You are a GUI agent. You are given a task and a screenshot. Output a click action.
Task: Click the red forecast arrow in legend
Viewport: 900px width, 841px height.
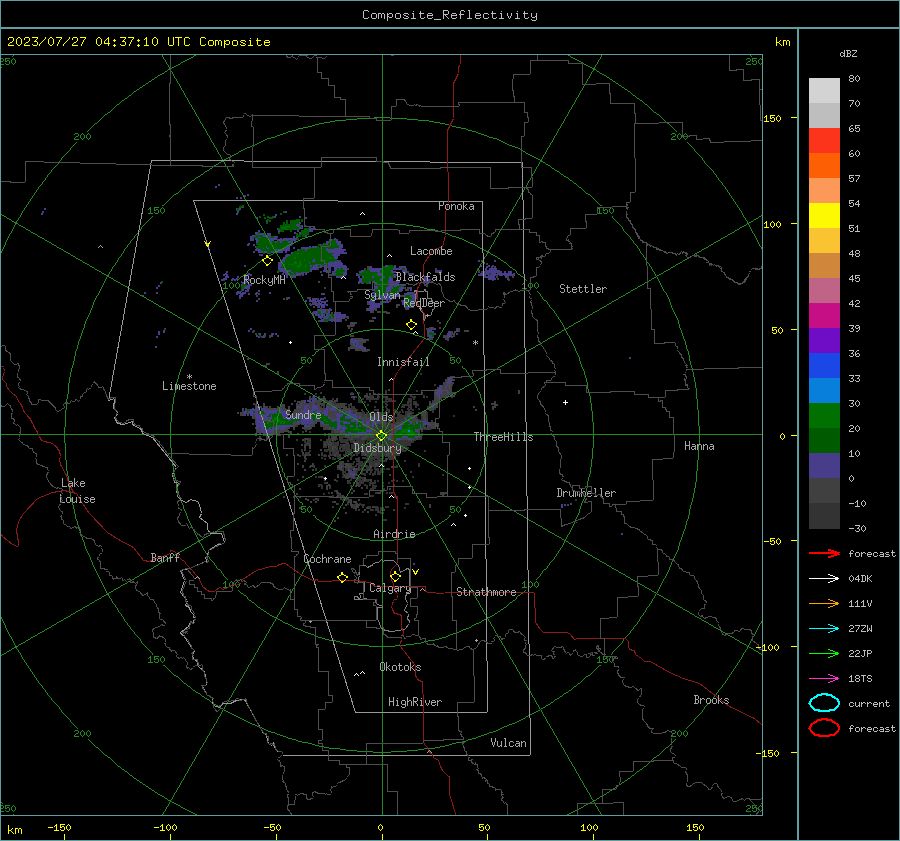pos(824,553)
